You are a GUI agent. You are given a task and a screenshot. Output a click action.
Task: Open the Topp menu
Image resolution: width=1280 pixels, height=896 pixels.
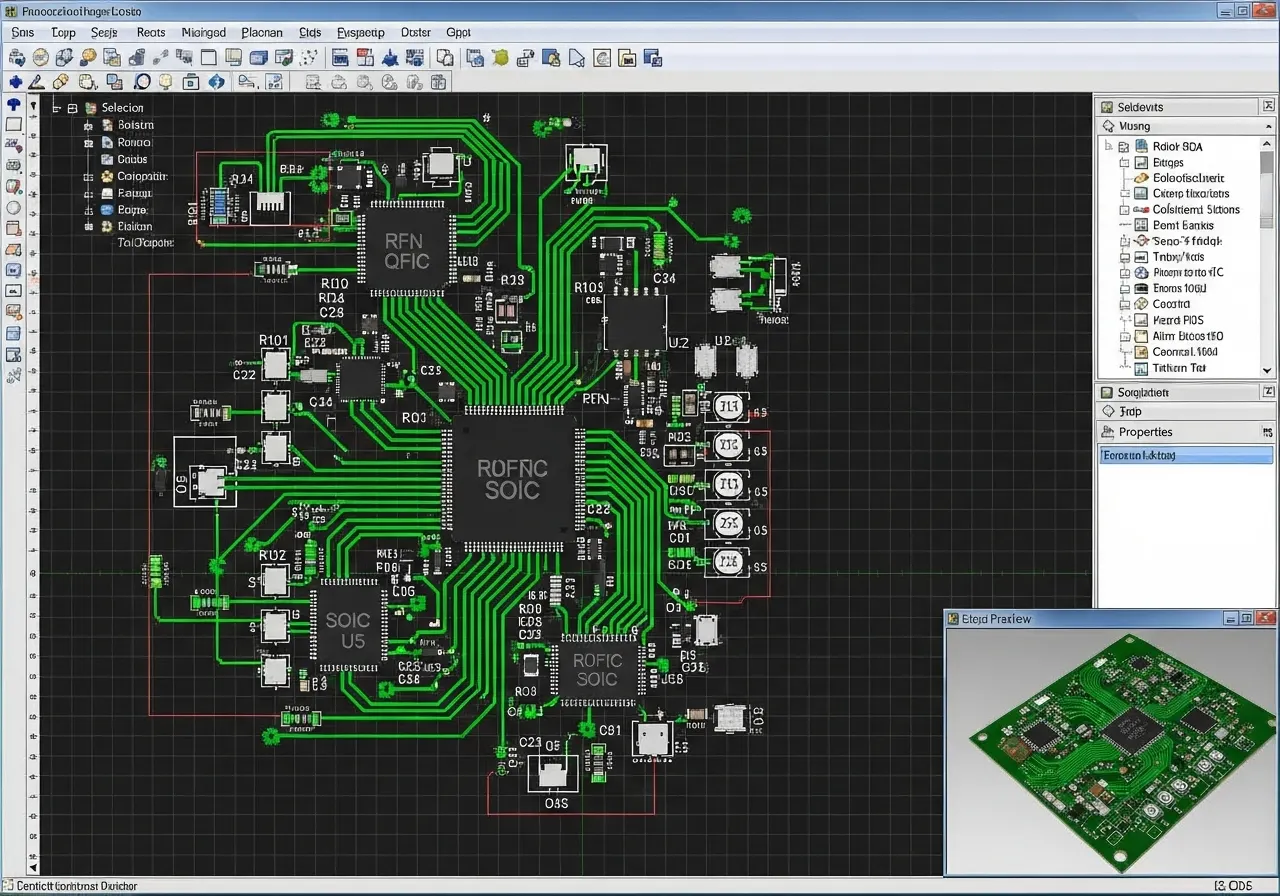(63, 32)
